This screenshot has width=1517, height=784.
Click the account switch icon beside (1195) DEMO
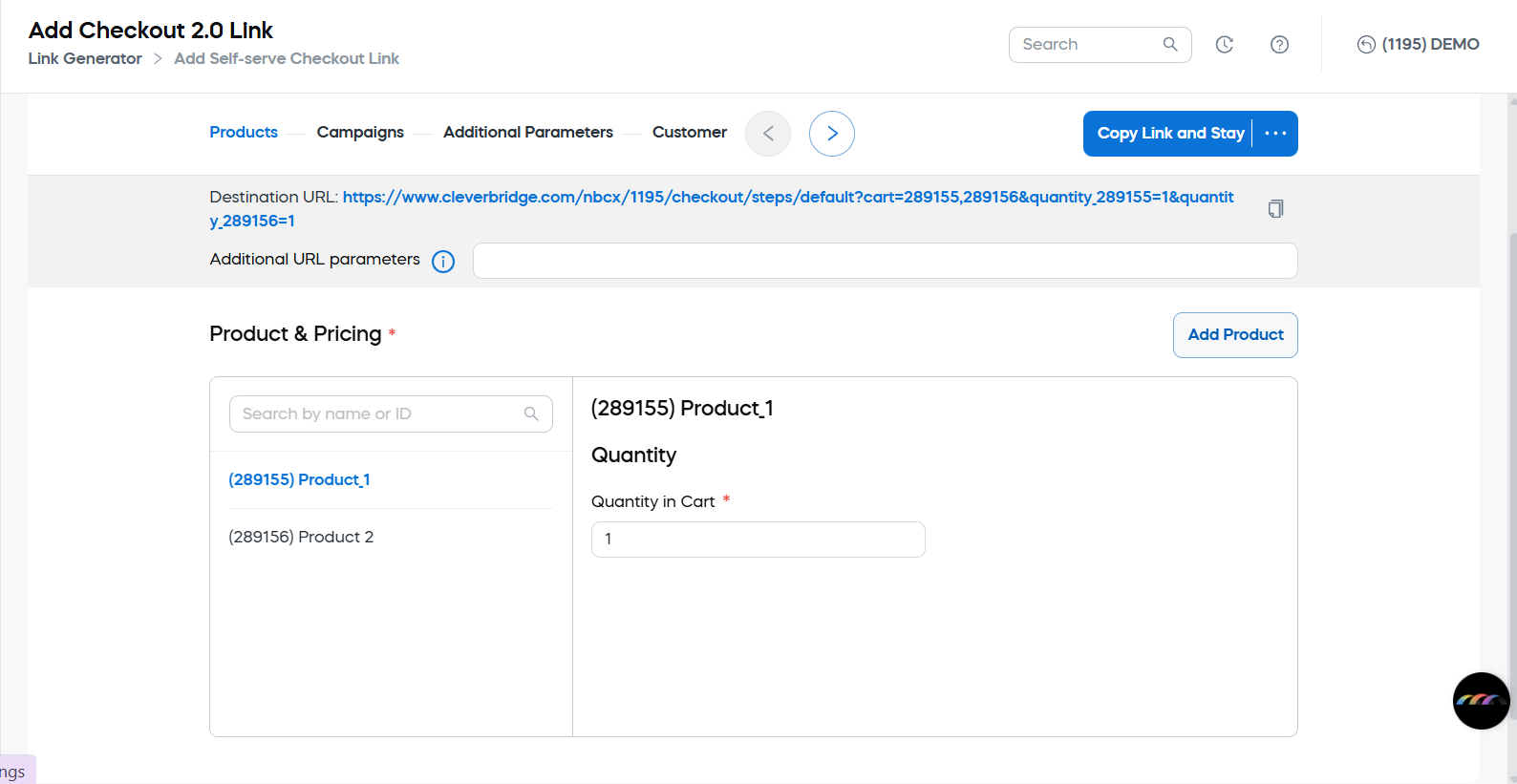coord(1366,45)
